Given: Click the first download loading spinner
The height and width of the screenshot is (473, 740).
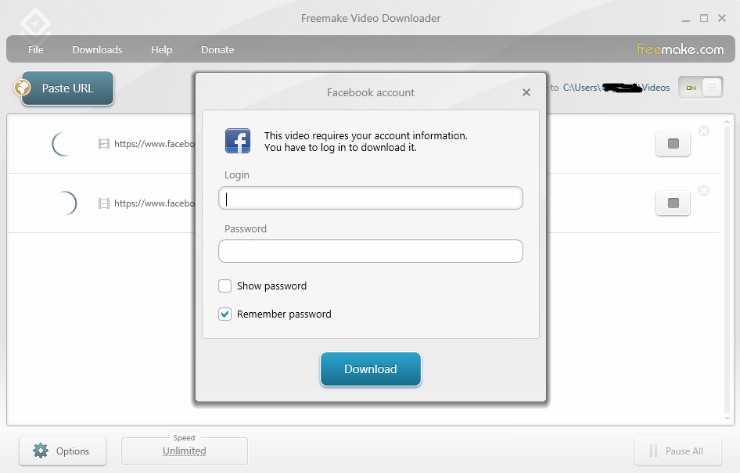Looking at the screenshot, I should [62, 144].
